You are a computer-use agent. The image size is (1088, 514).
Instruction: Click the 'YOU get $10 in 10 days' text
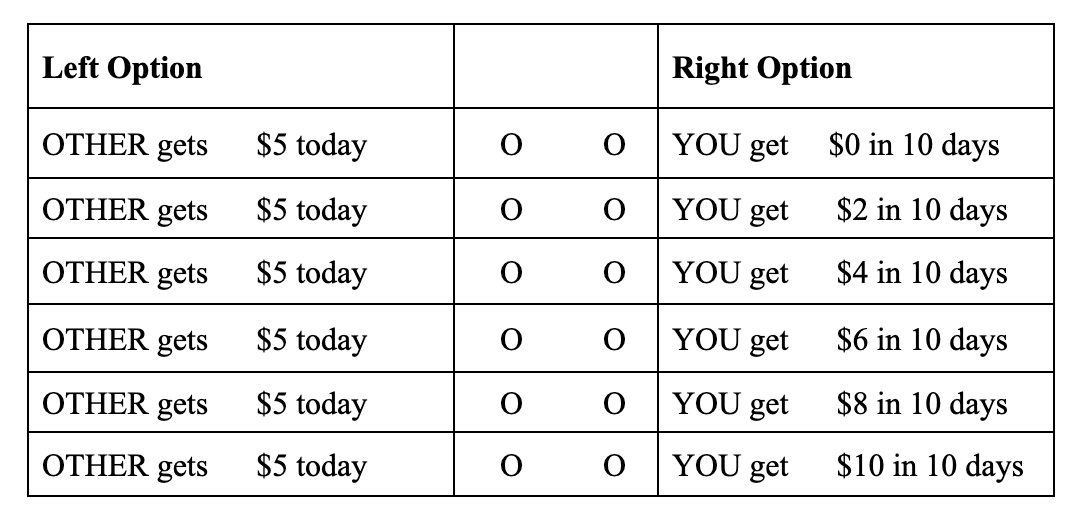[848, 467]
